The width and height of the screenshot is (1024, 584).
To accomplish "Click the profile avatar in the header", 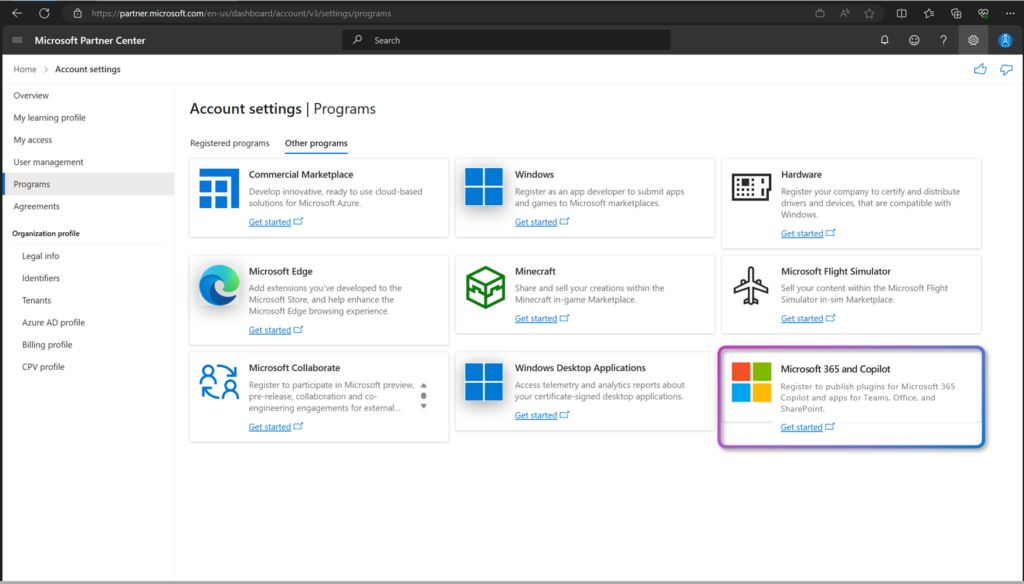I will click(x=1004, y=40).
